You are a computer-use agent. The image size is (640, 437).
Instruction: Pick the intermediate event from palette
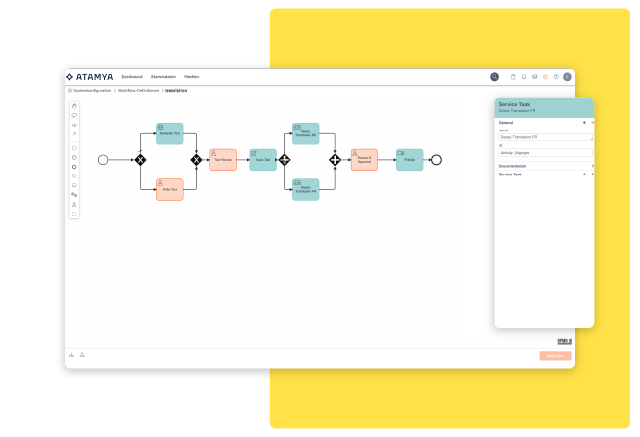point(74,157)
